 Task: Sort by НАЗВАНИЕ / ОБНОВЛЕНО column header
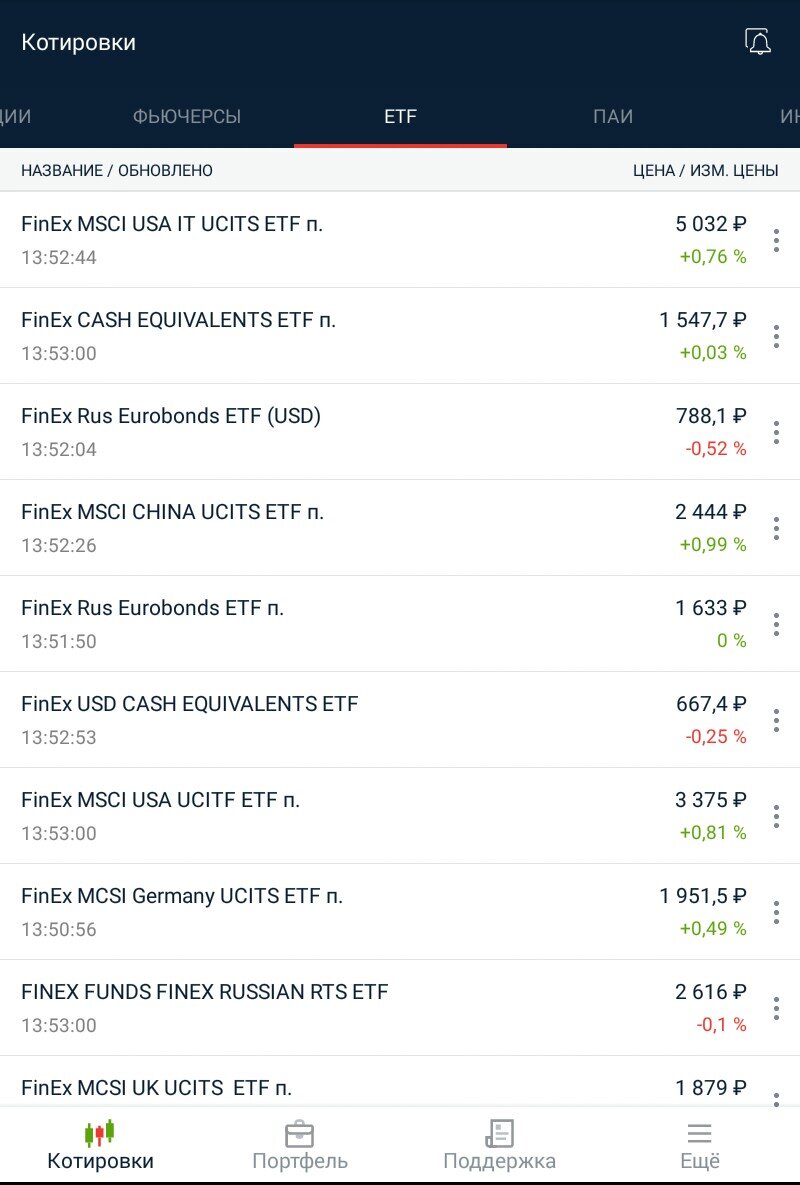tap(117, 171)
